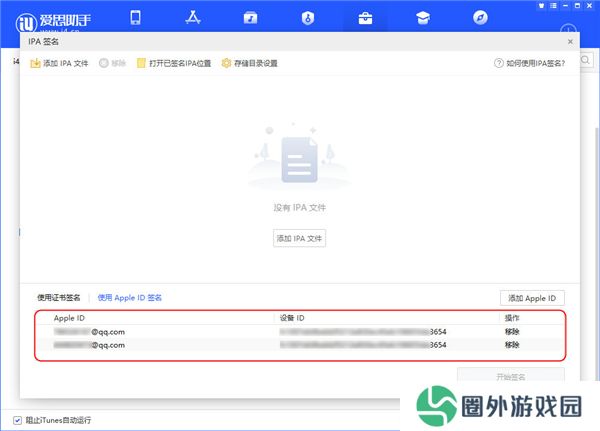Switch to the 使用证书签名 tab

tap(59, 298)
